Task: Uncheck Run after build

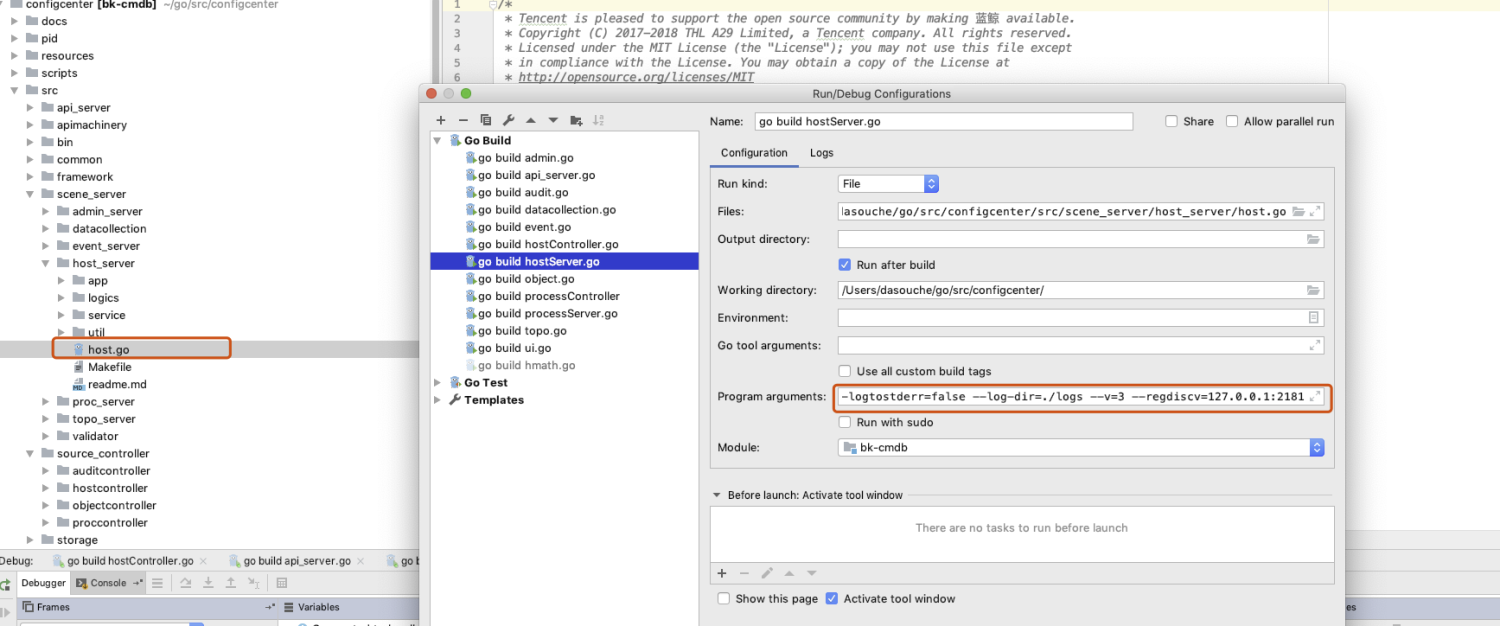Action: 845,265
